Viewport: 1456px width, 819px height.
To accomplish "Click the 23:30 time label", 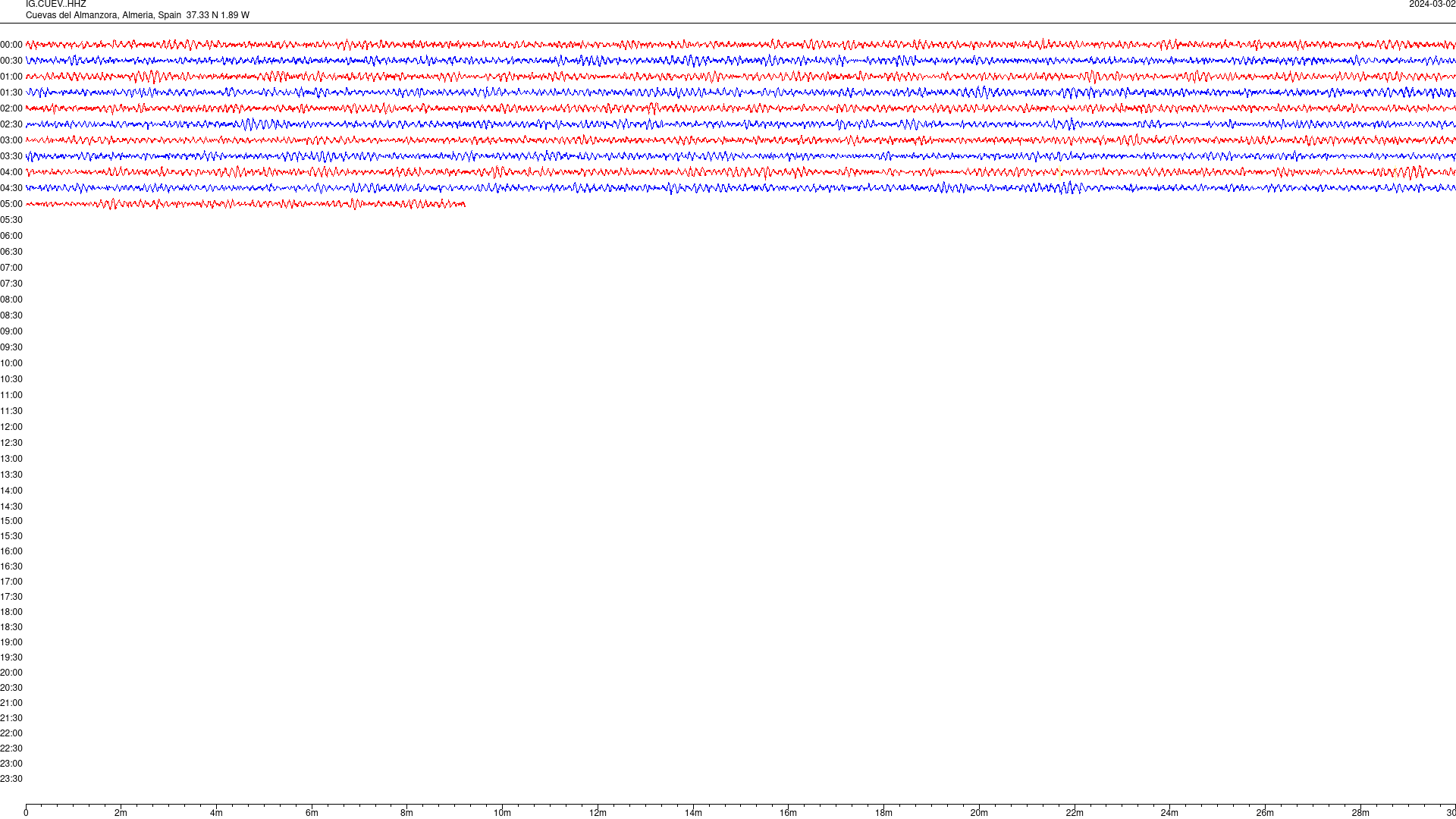I will 11,779.
